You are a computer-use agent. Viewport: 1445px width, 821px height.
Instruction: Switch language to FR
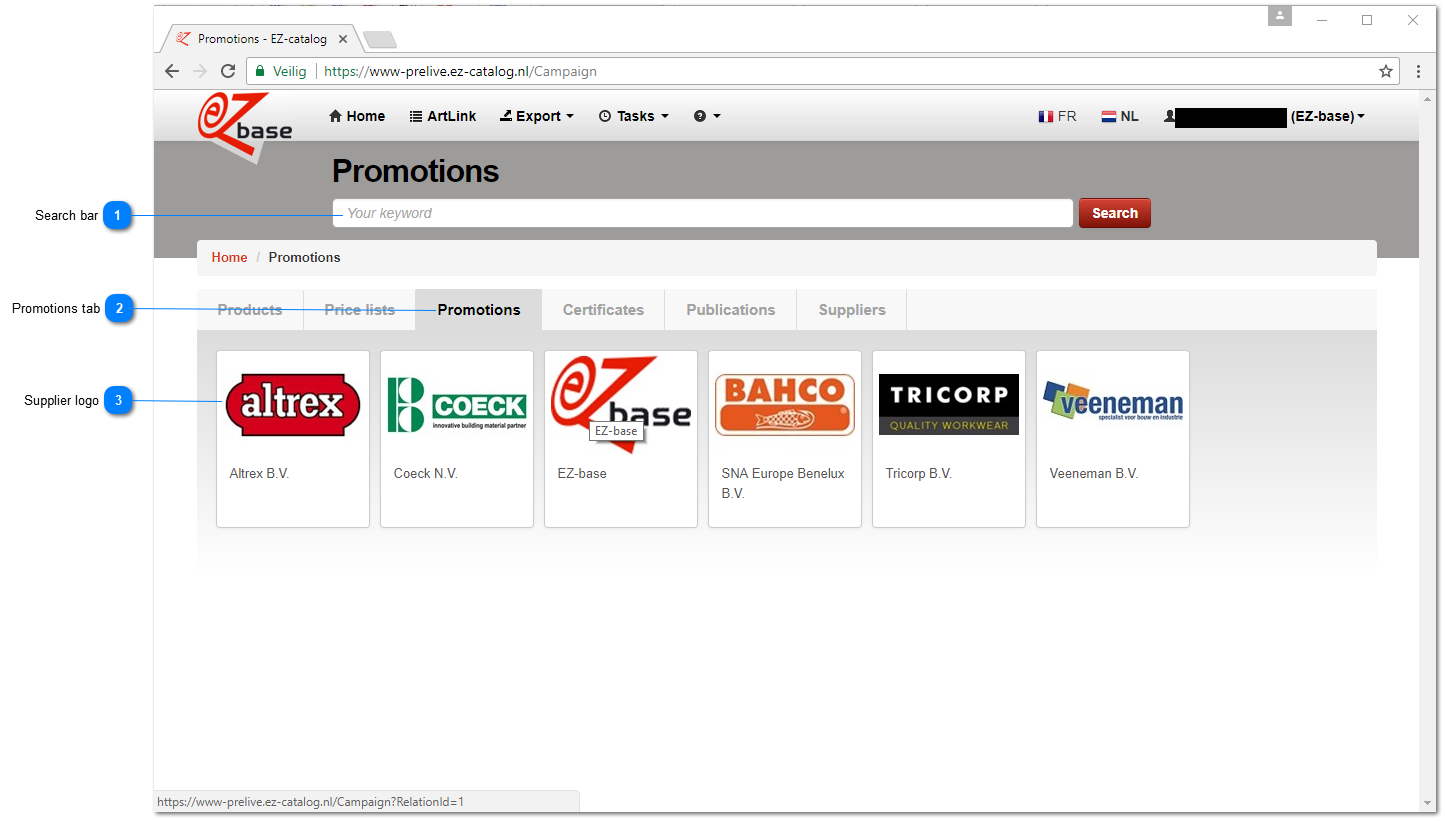(1057, 116)
